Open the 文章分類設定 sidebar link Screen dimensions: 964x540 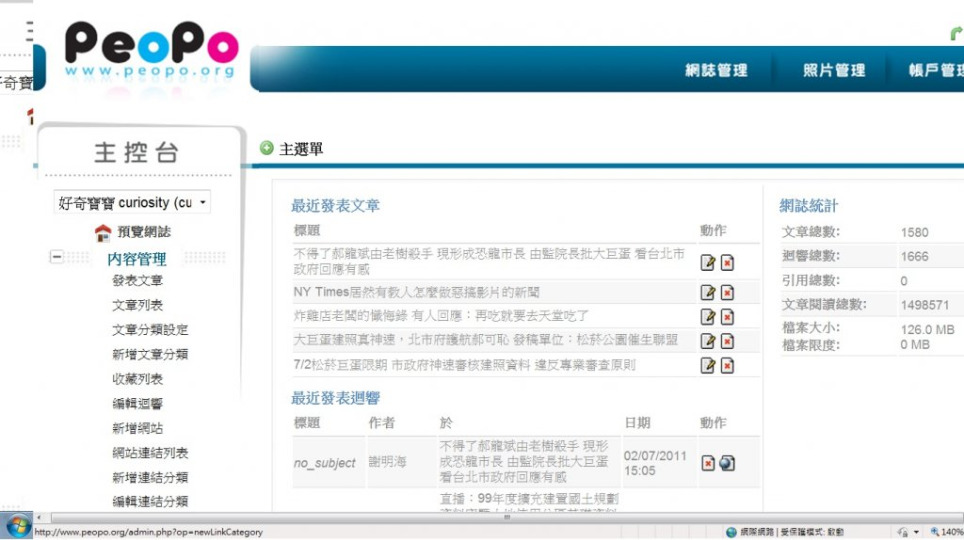click(150, 330)
